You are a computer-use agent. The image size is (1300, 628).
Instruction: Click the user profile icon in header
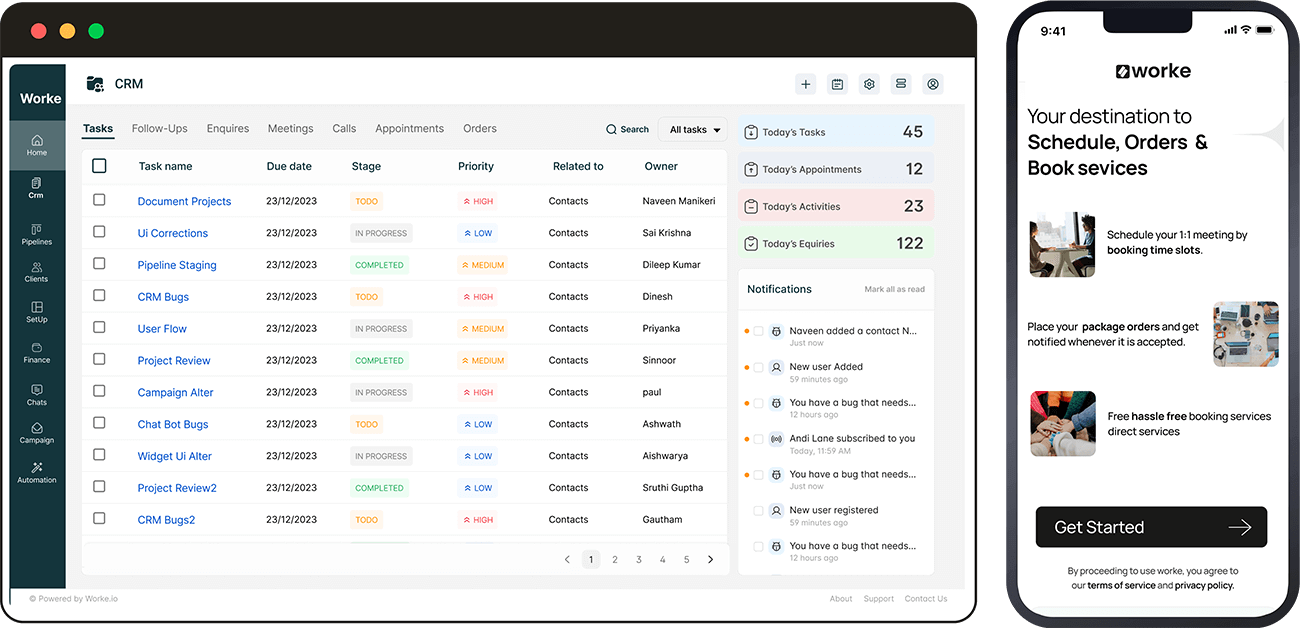coord(933,84)
